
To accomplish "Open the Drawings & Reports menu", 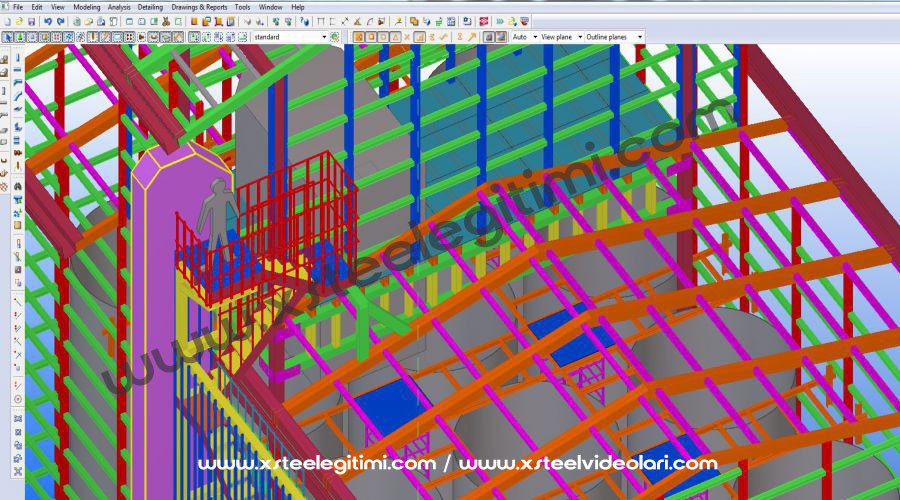I will click(x=199, y=7).
